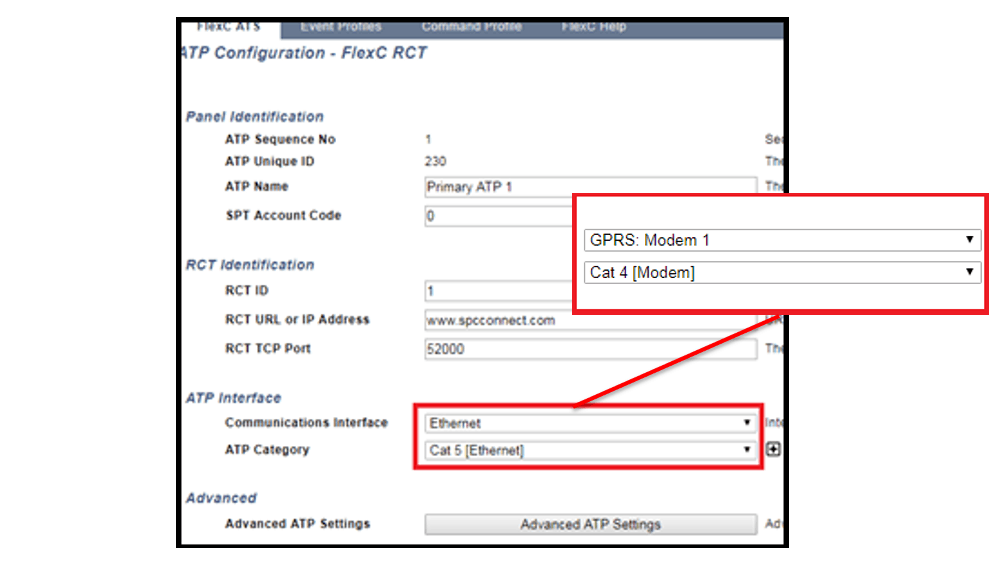Switch to the FlexC ATS tab
This screenshot has height=573, width=1001.
pos(228,27)
